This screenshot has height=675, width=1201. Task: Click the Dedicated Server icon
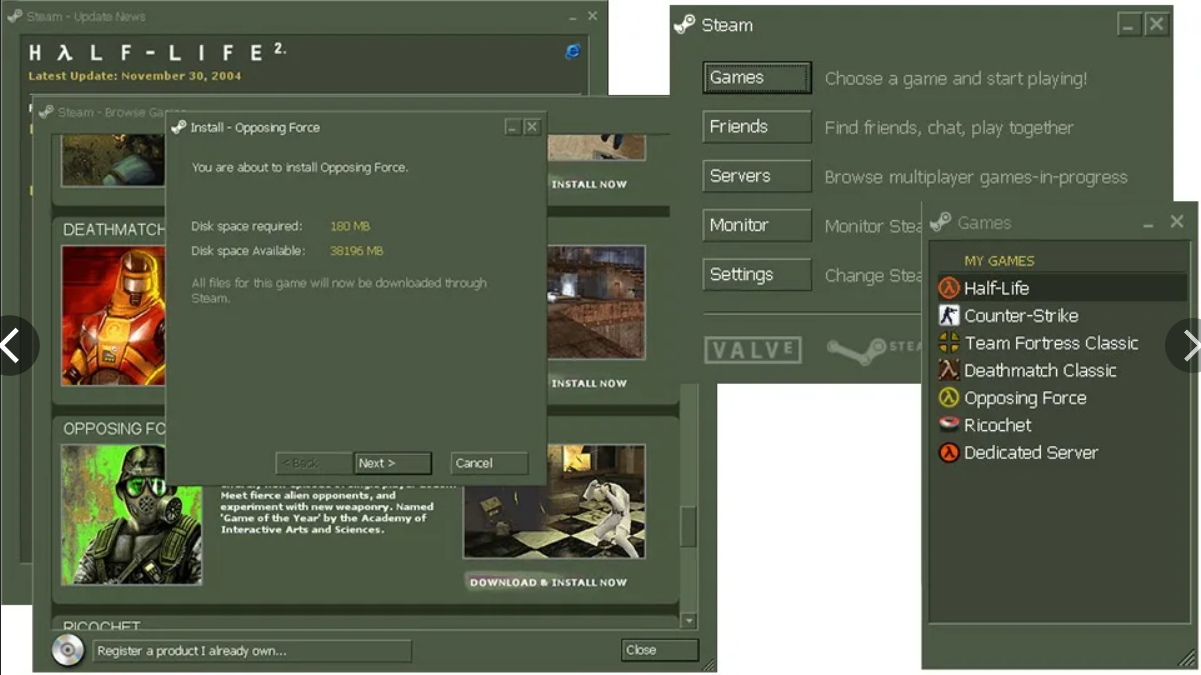tap(948, 453)
